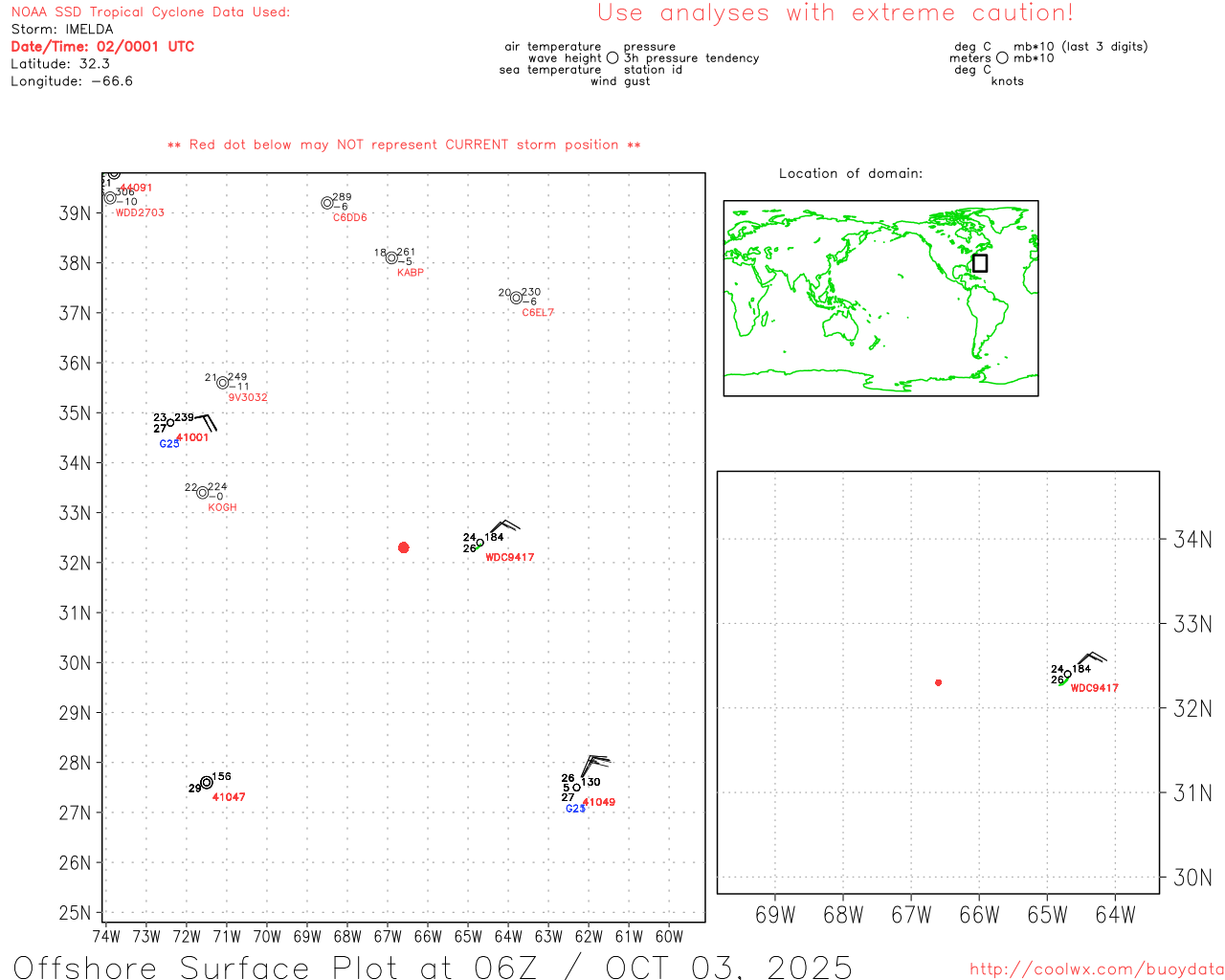The width and height of the screenshot is (1225, 980).
Task: Click the WDC9417 label in the inset map
Action: [1094, 688]
